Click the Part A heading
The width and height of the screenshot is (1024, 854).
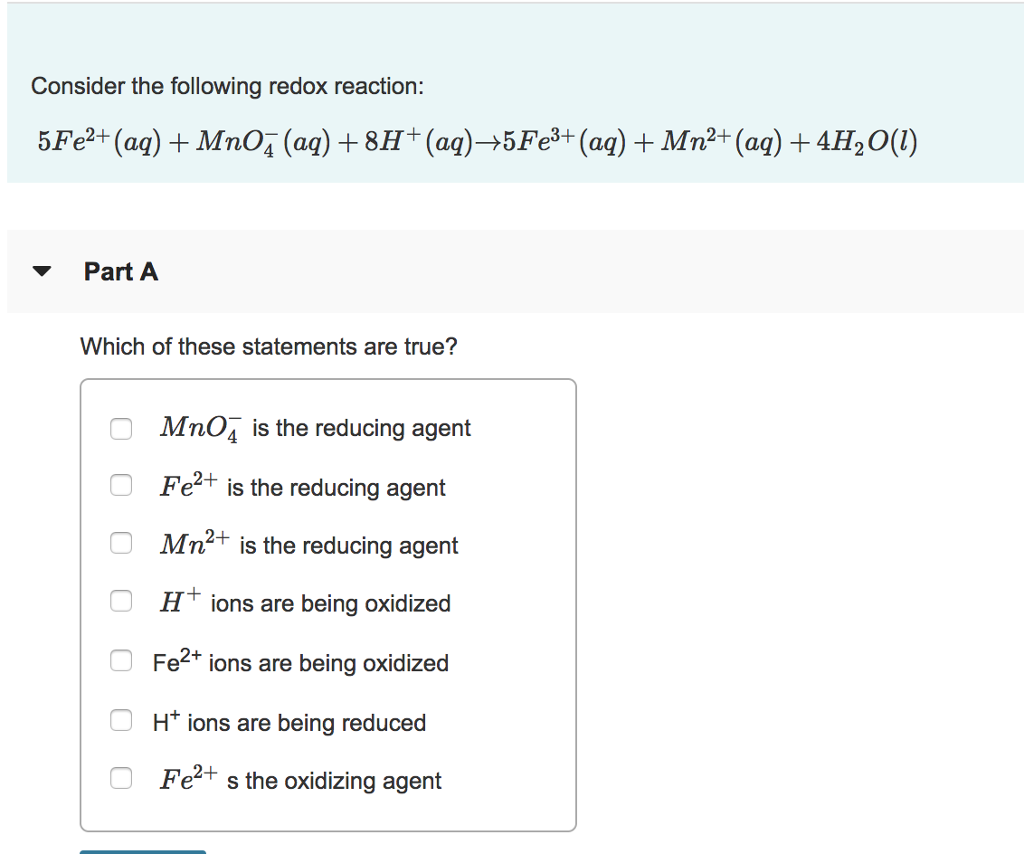tap(120, 271)
